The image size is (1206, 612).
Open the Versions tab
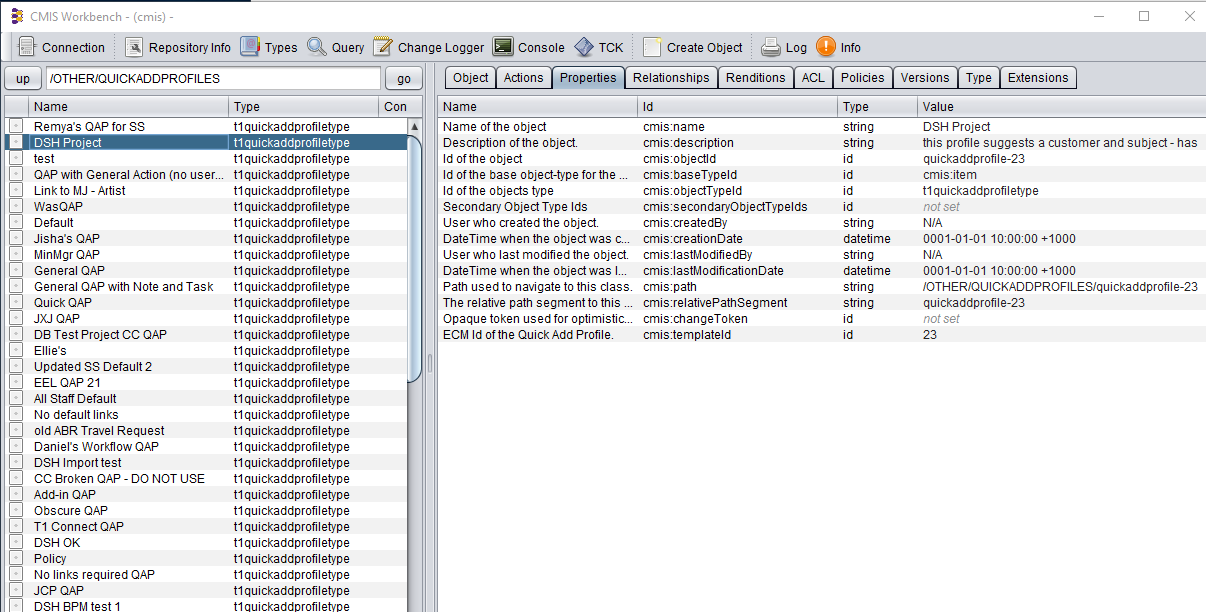click(x=925, y=78)
